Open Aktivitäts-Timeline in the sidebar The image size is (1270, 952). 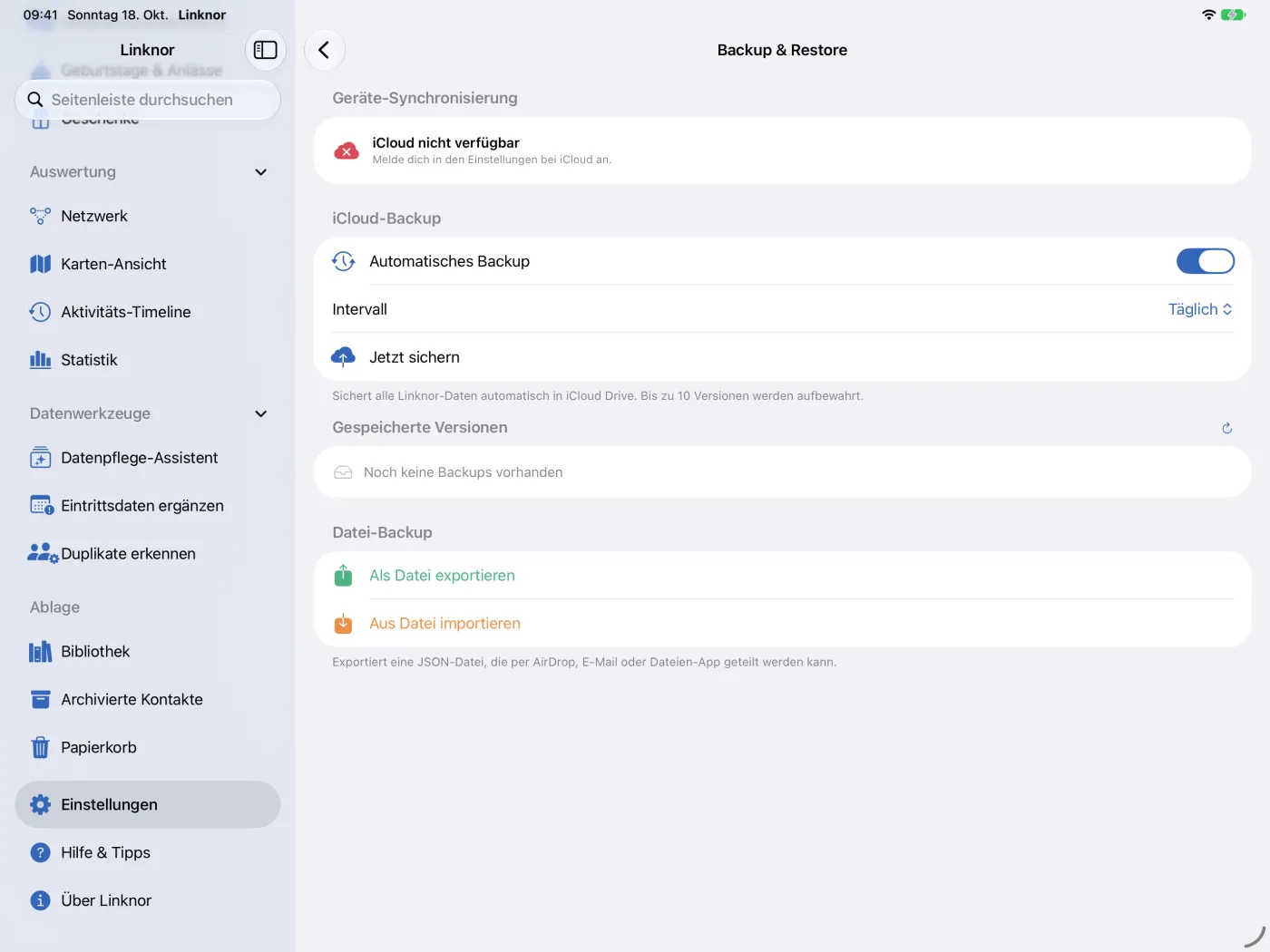[148, 312]
